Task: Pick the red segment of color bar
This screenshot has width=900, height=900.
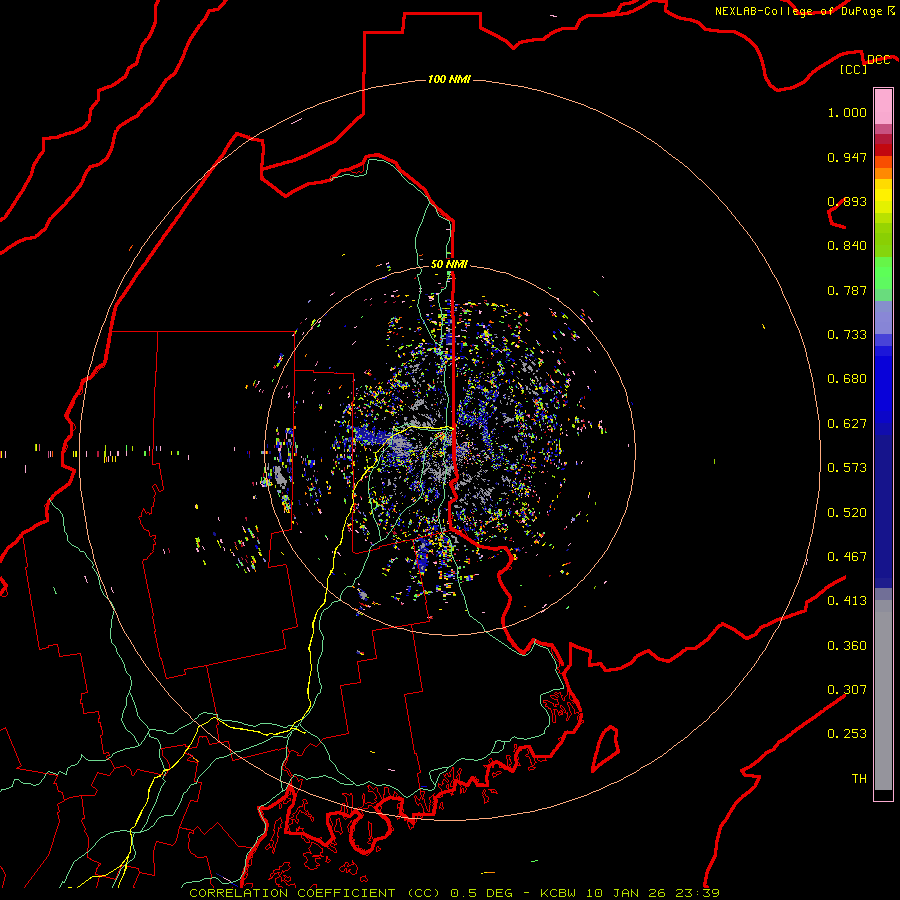Action: tap(883, 150)
